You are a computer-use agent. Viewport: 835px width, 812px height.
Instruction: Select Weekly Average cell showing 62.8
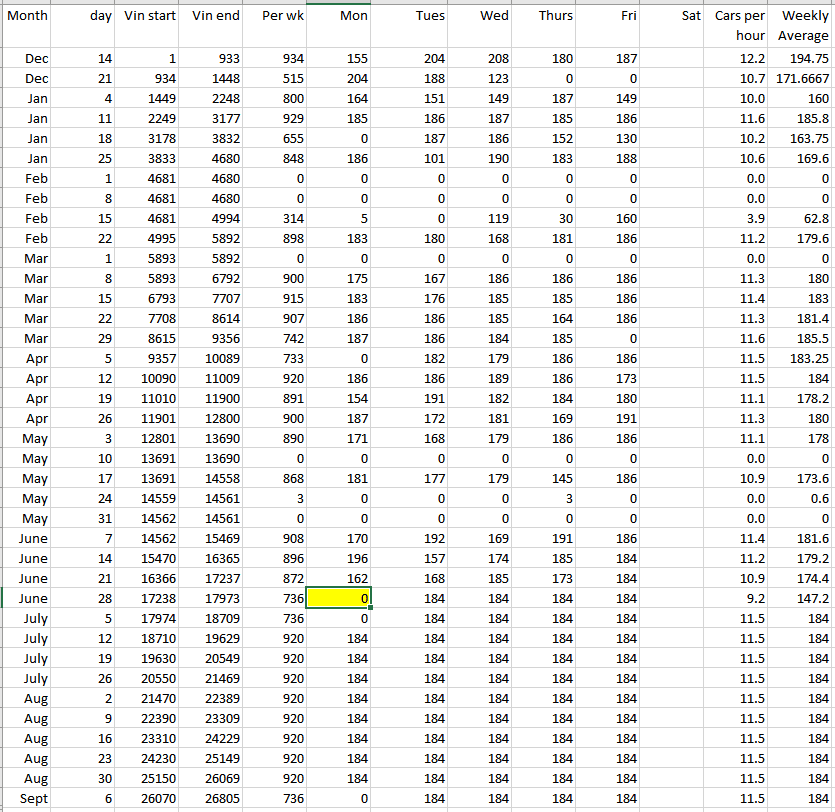803,218
